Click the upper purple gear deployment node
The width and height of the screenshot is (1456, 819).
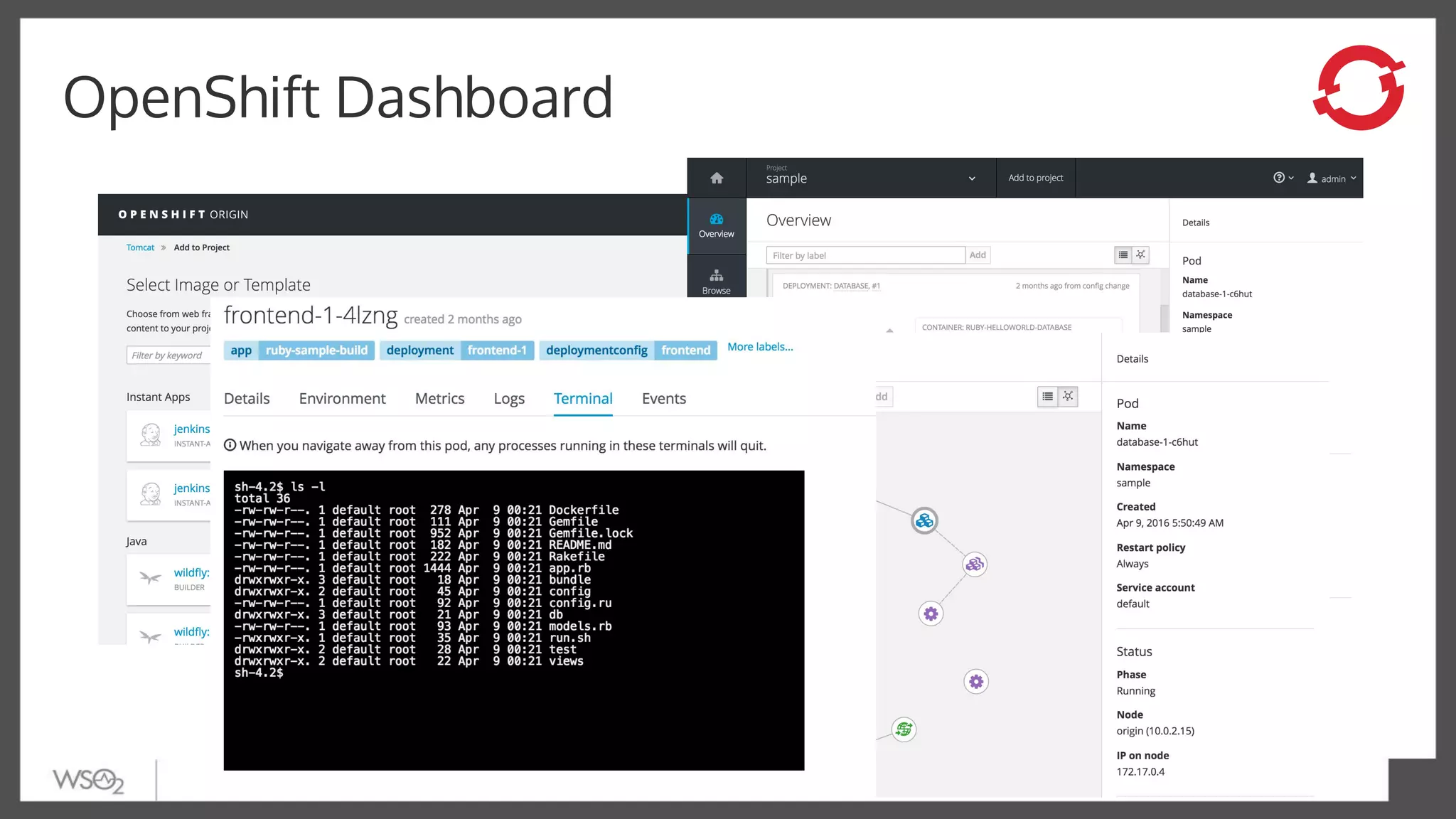click(931, 614)
